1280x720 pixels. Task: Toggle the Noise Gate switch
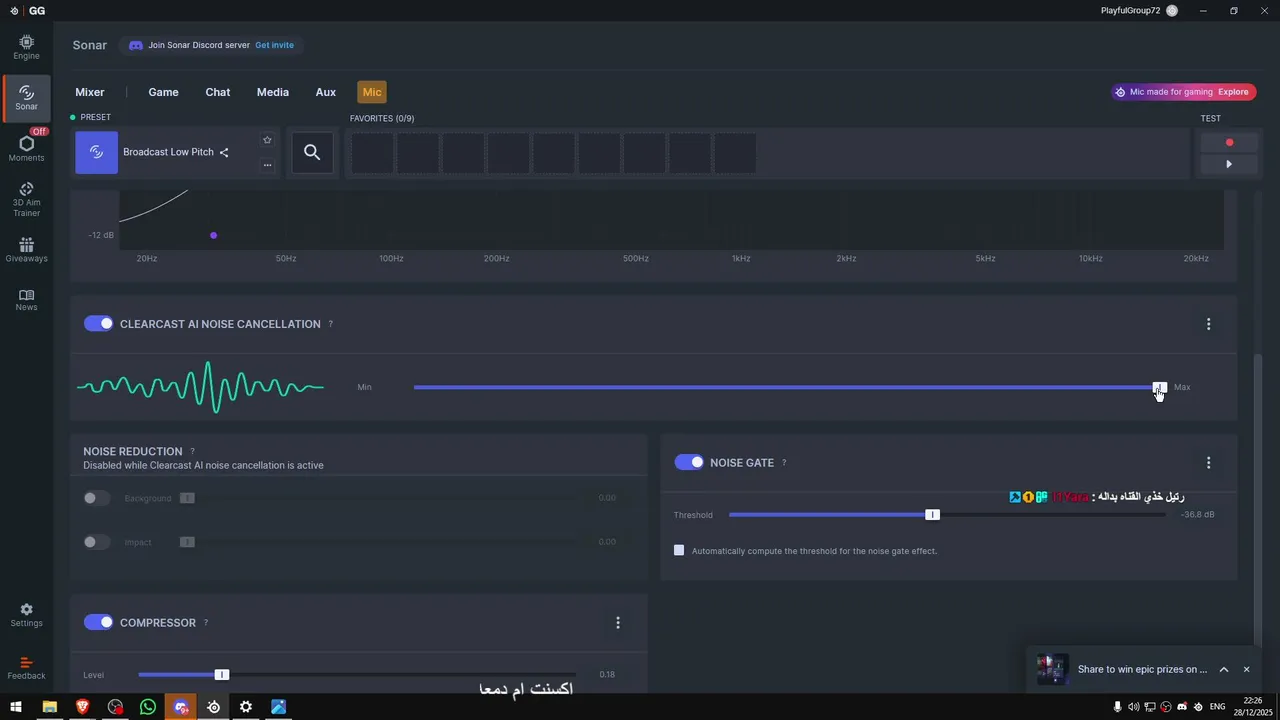coord(689,462)
